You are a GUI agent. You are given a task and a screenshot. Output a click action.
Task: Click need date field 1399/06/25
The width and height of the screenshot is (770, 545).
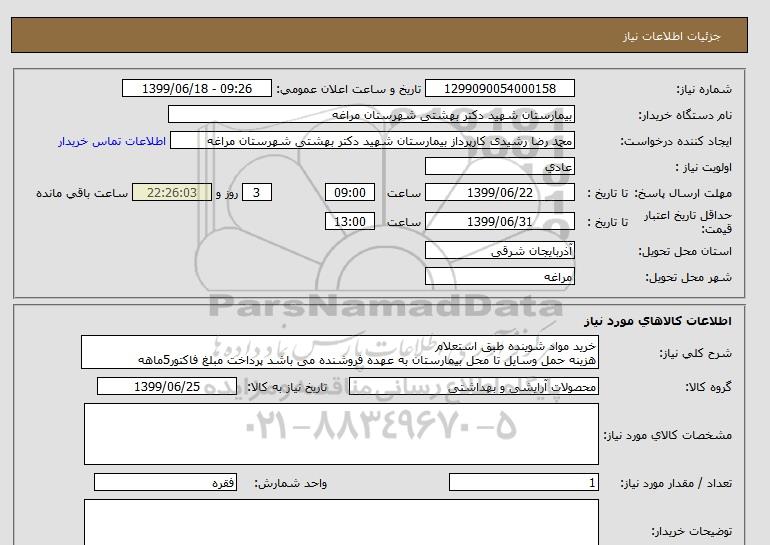pos(167,386)
